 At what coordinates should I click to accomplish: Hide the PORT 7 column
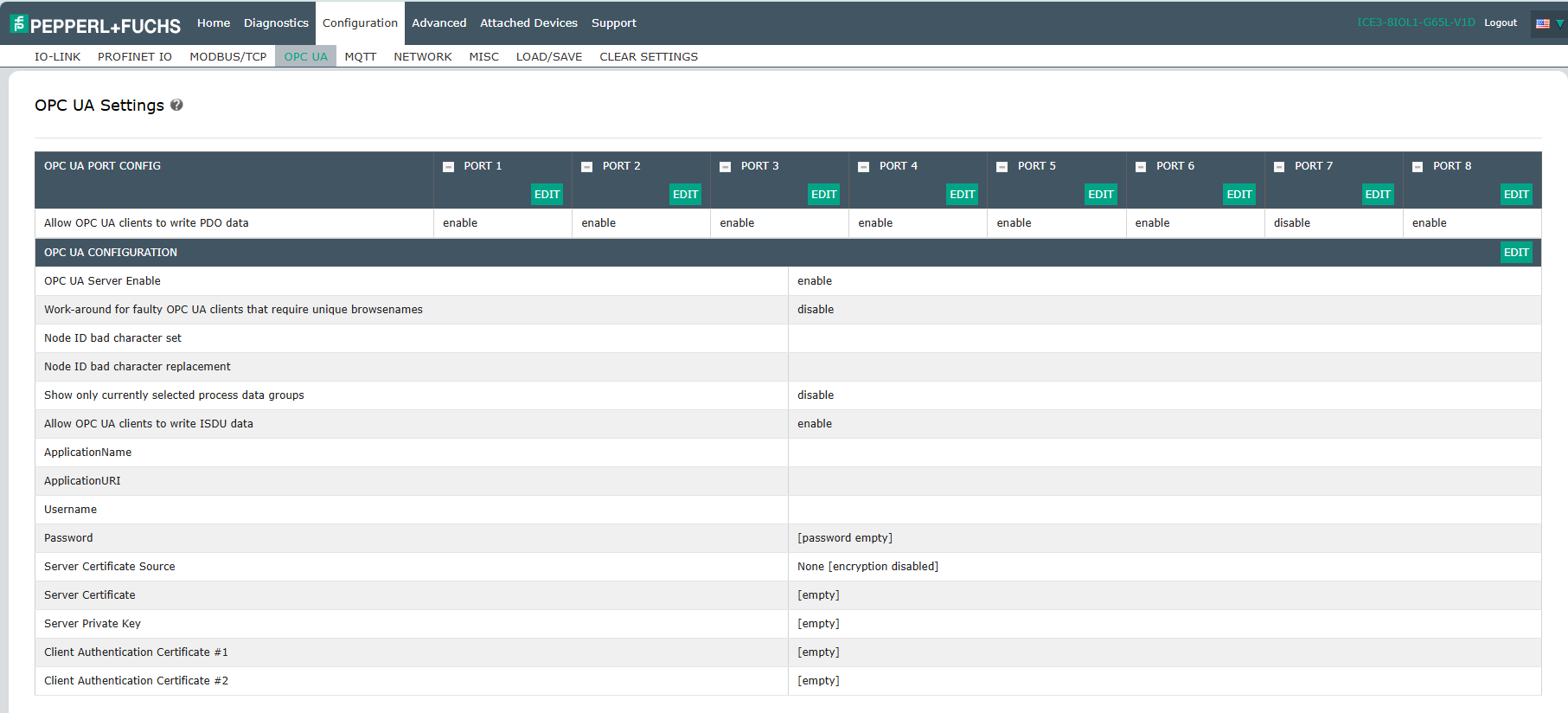1278,167
